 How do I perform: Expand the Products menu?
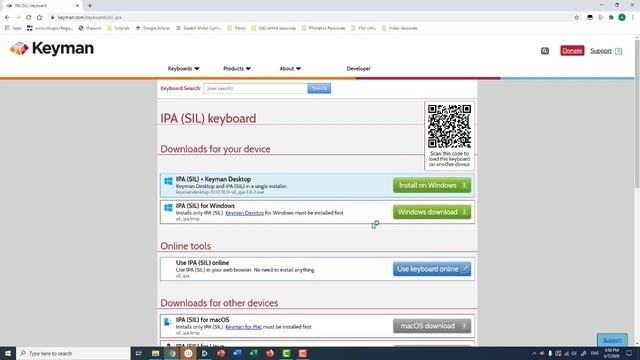coord(237,69)
